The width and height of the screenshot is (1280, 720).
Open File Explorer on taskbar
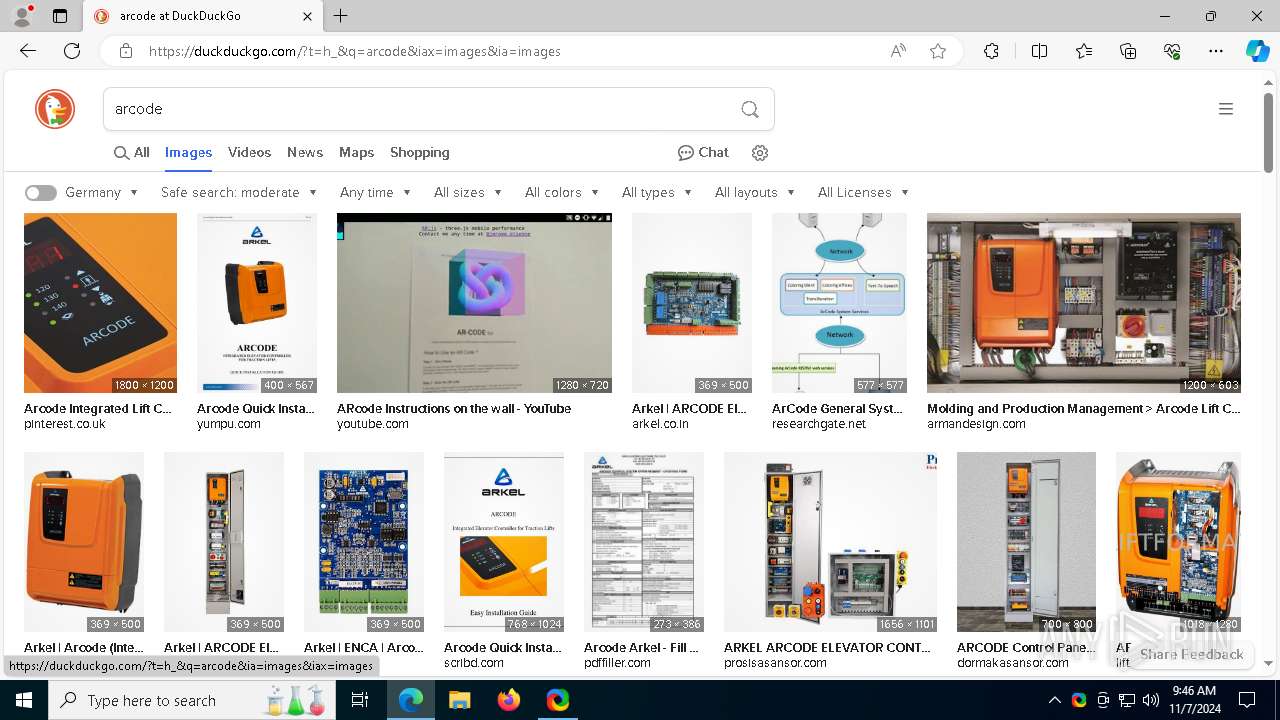click(x=459, y=700)
